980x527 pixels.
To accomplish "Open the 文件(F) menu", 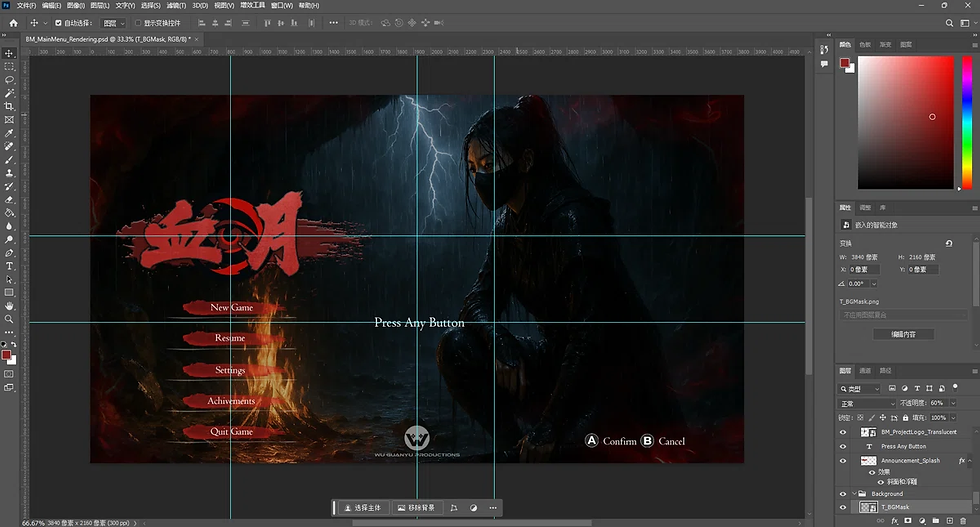I will [x=26, y=5].
